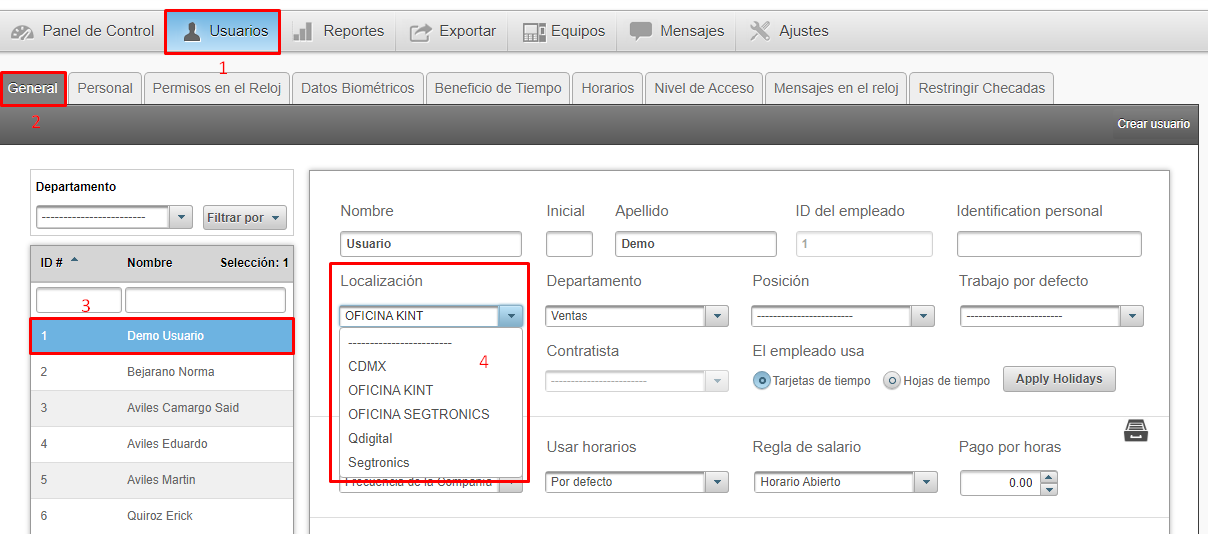
Task: Open the Panel de Control dashboard icon
Action: (23, 31)
